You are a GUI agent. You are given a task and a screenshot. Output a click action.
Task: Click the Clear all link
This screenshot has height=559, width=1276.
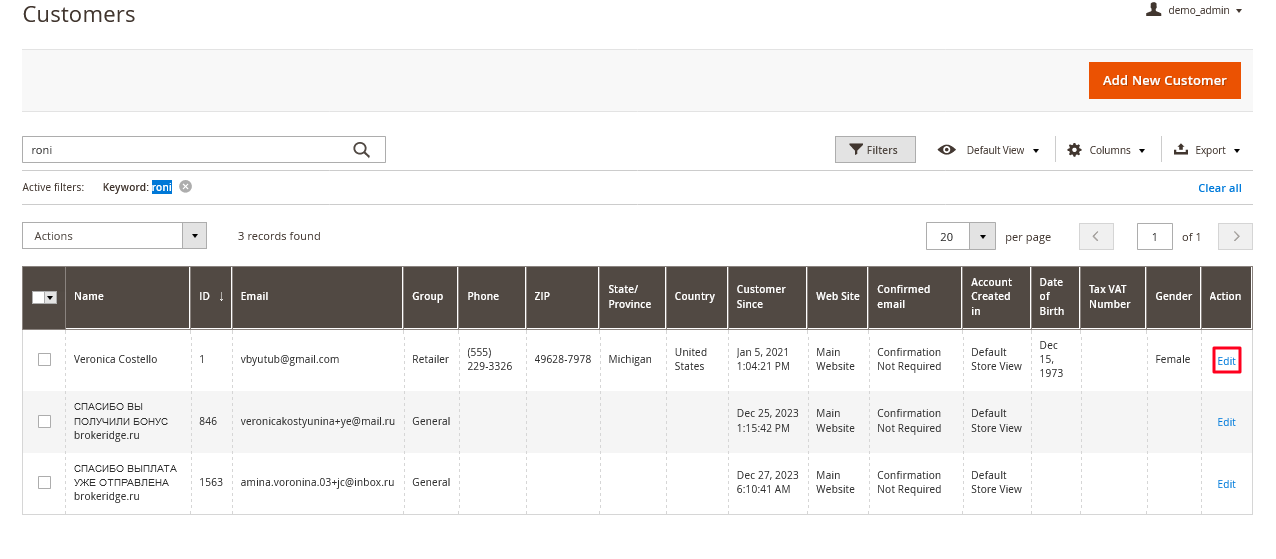1220,188
